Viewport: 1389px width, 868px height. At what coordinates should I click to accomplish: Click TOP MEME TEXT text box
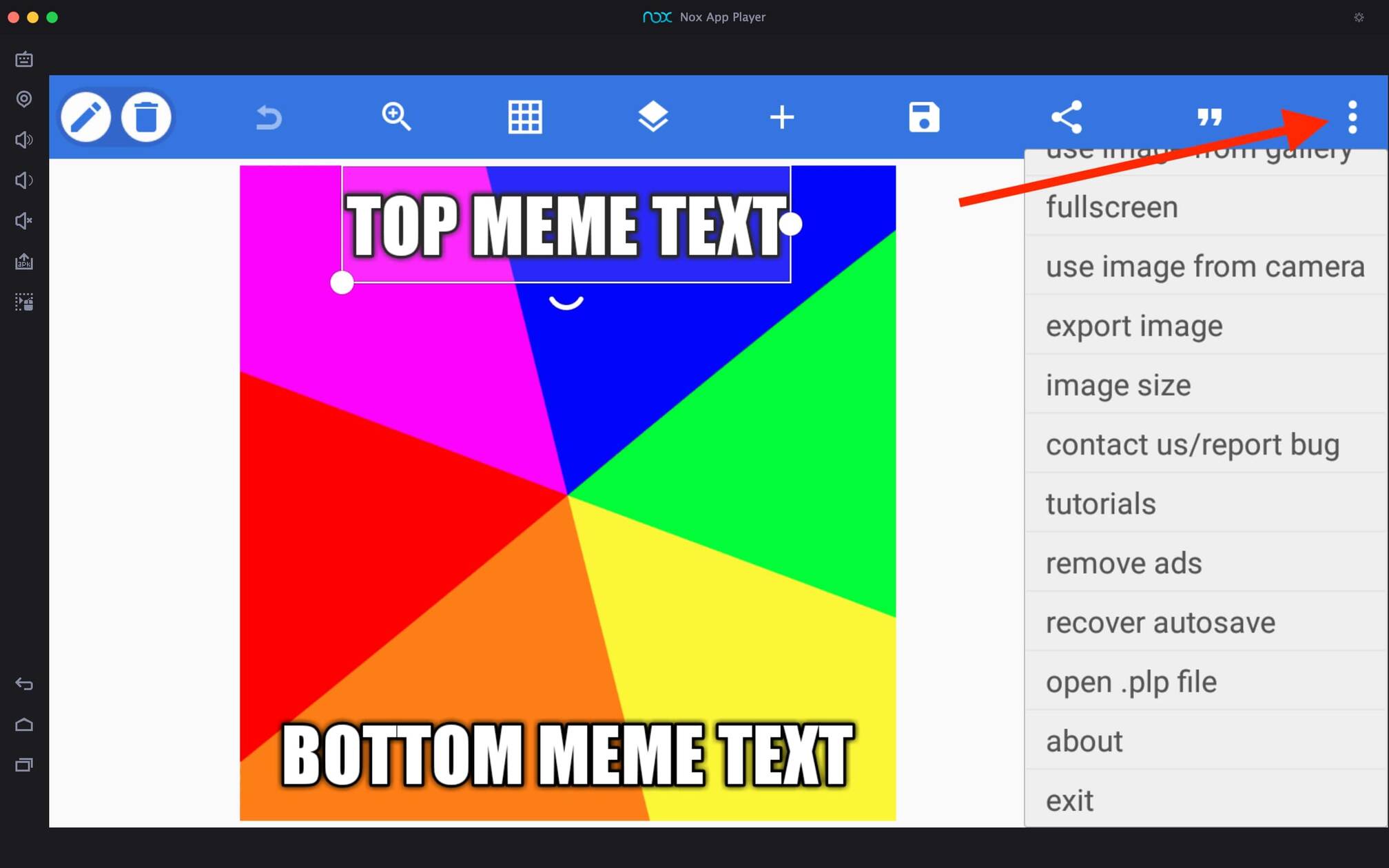point(567,225)
